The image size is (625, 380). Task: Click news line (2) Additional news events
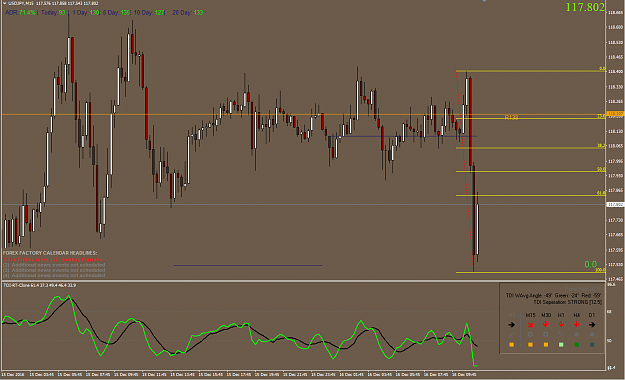click(x=54, y=265)
